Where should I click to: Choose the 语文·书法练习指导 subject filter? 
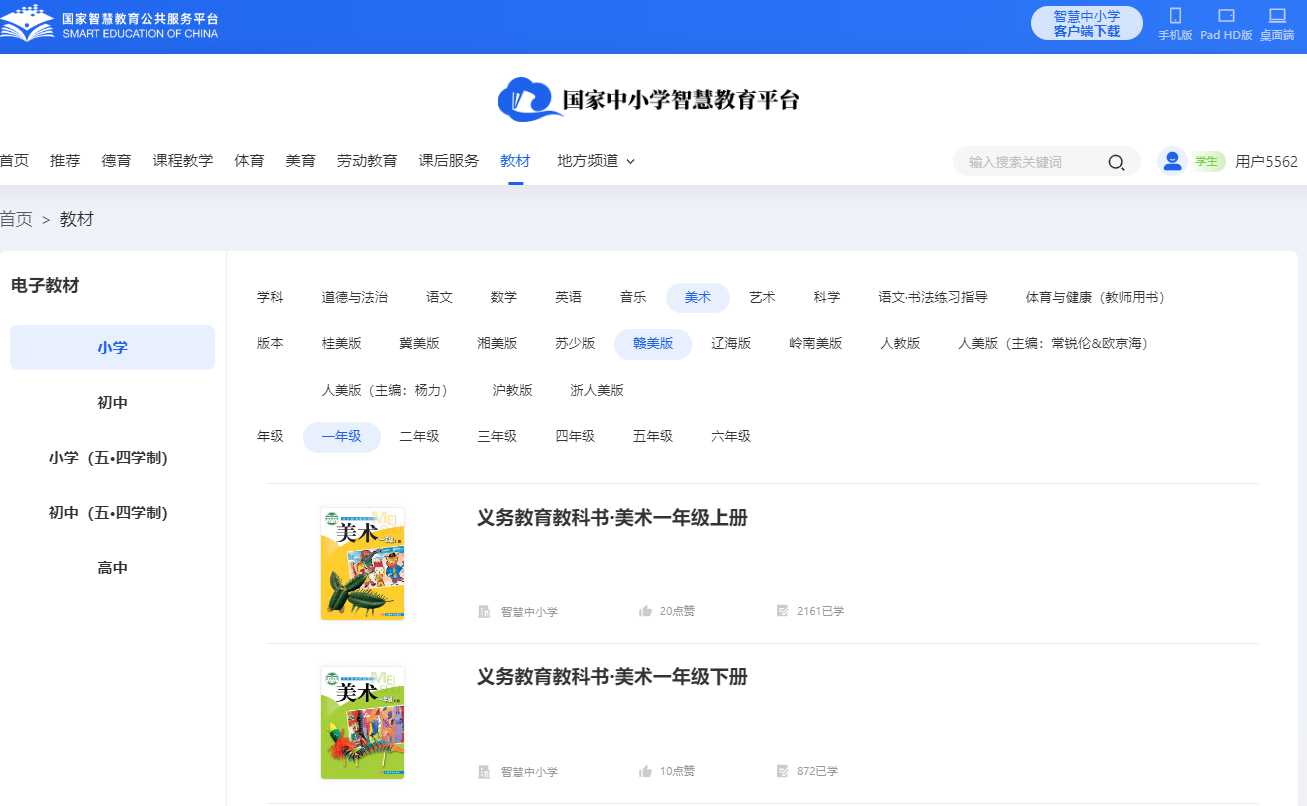pos(933,298)
